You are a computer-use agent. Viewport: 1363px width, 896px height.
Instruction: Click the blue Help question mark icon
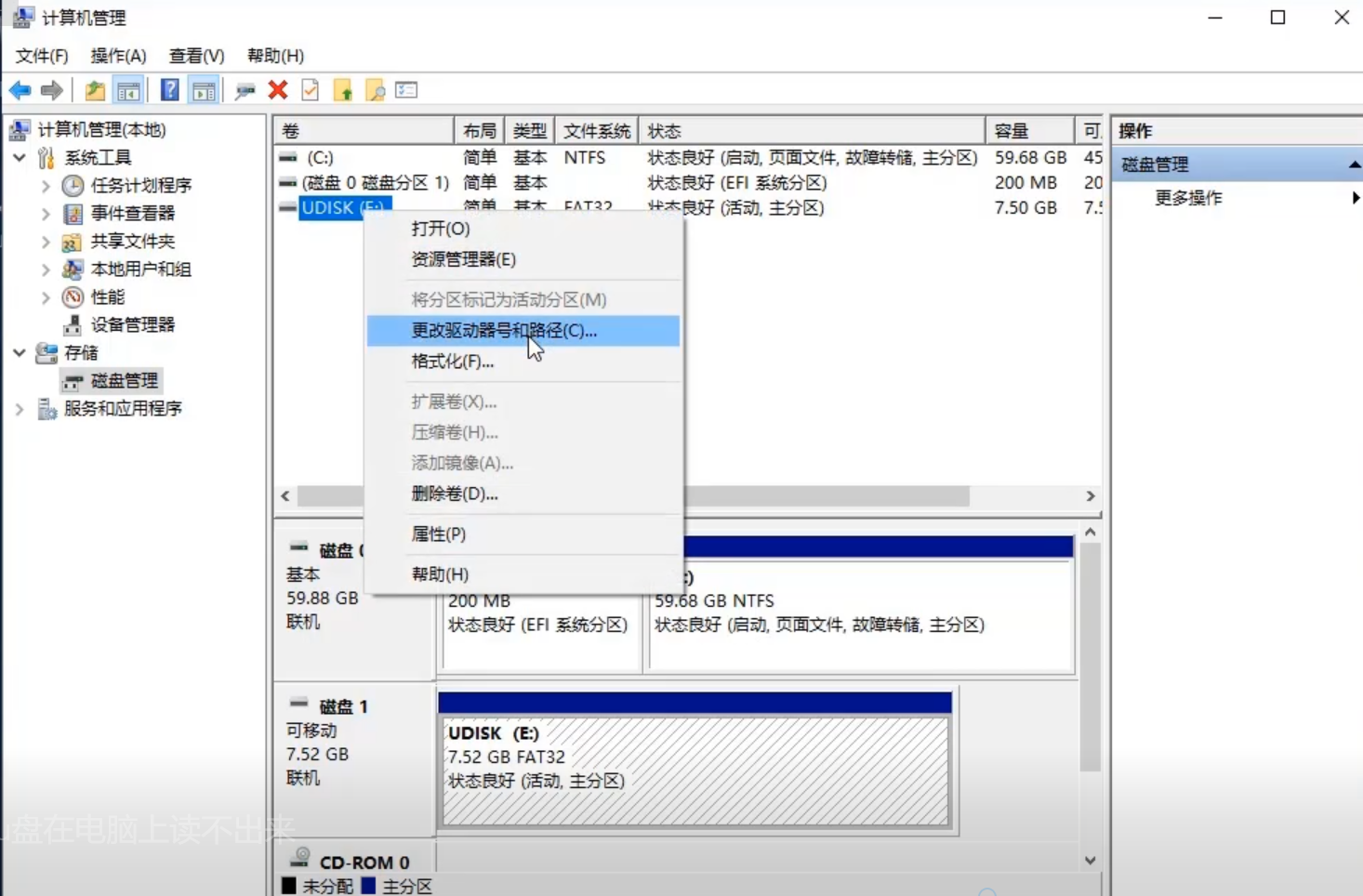pos(169,90)
